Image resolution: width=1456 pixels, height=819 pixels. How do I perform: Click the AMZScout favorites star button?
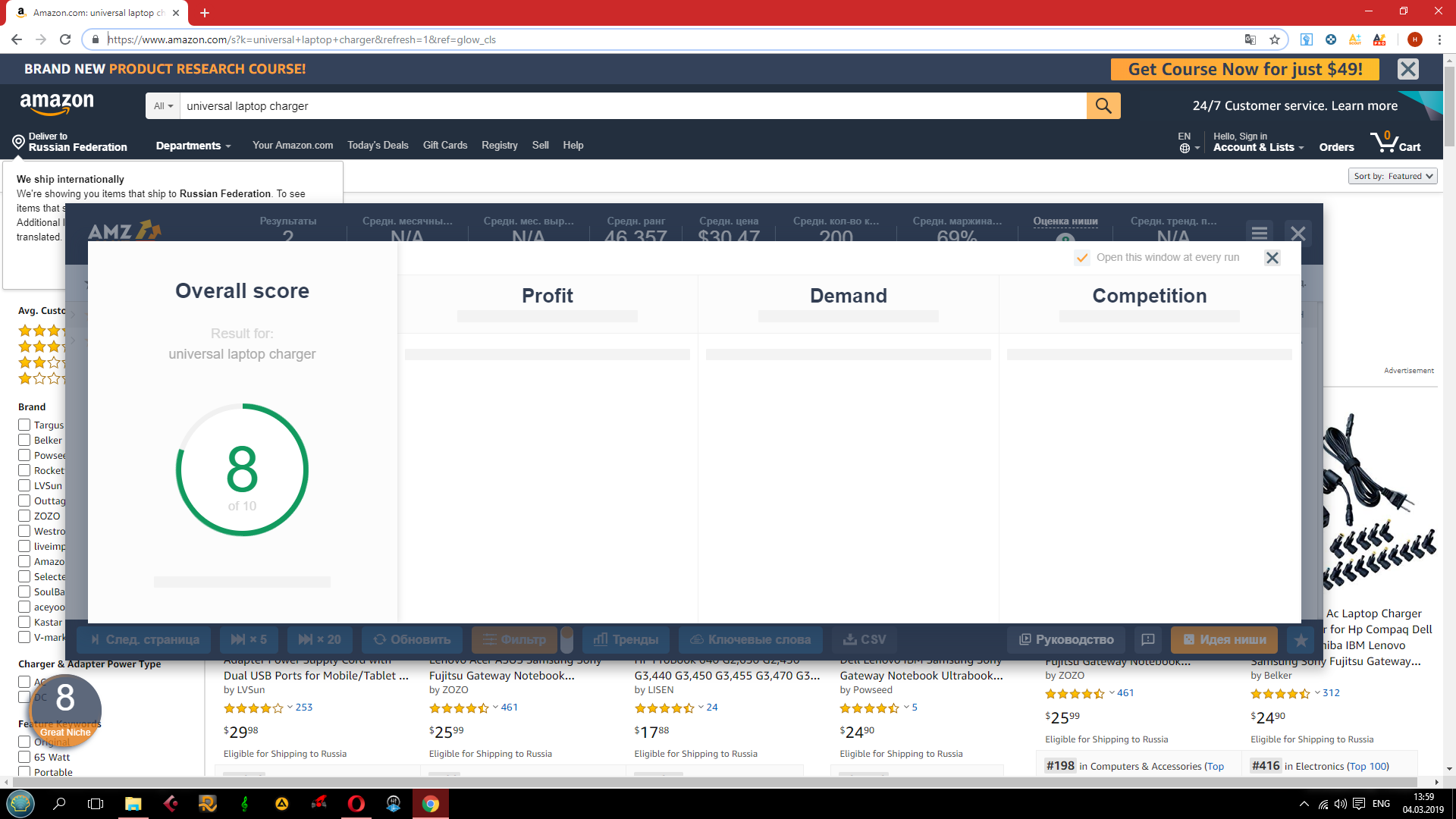point(1301,640)
